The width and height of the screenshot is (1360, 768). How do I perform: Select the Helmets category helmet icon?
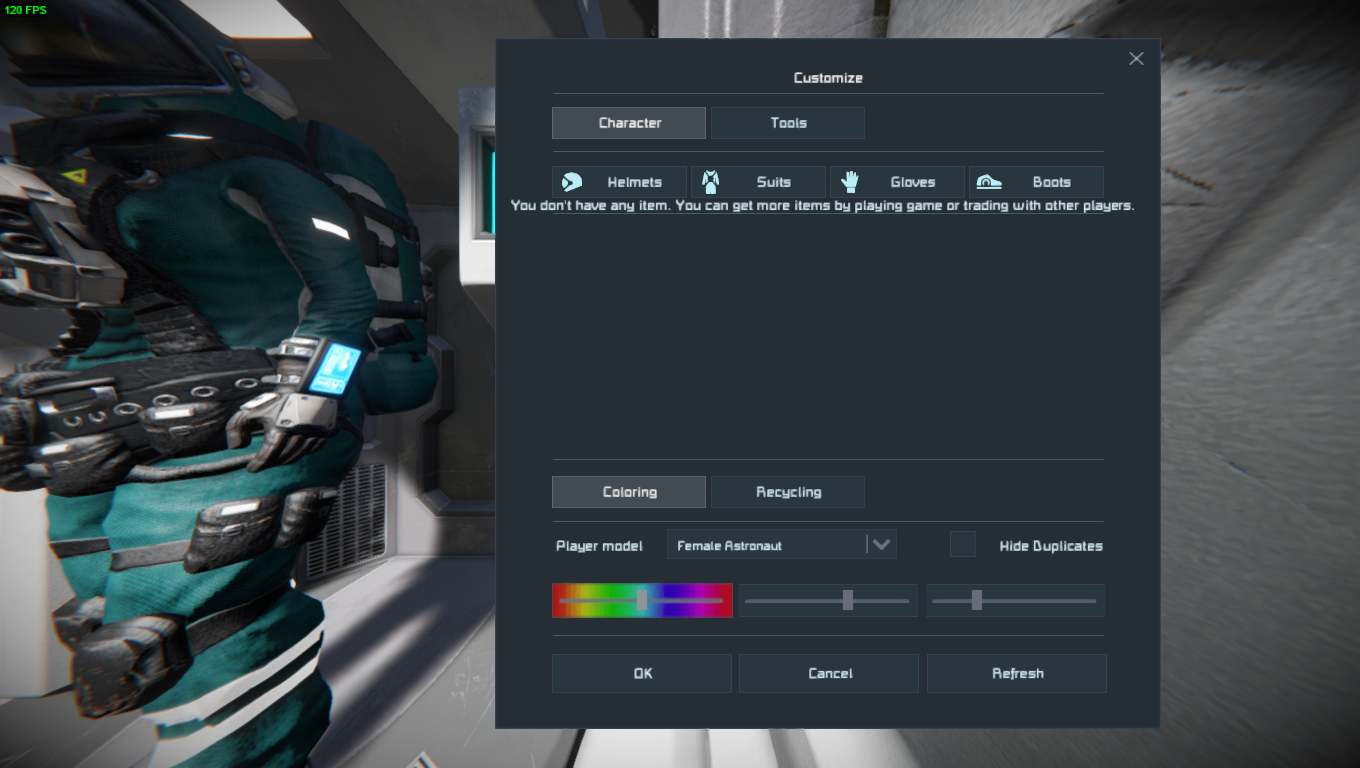coord(572,182)
